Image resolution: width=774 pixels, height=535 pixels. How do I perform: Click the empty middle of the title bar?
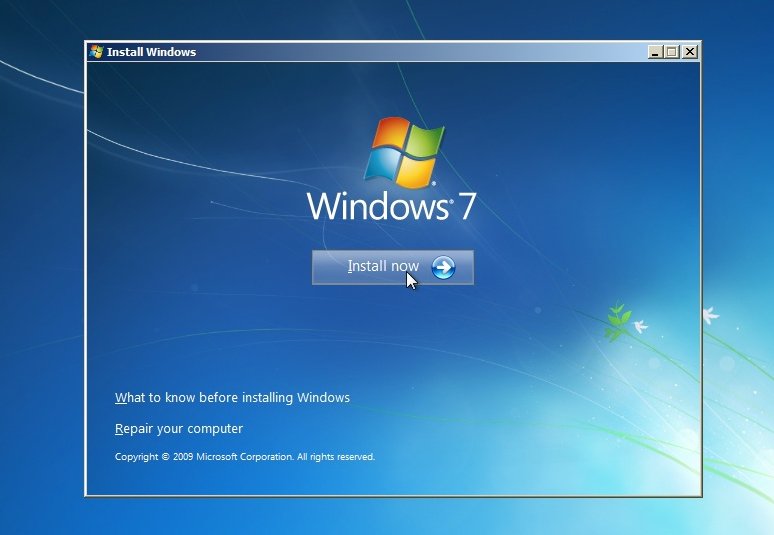[420, 52]
